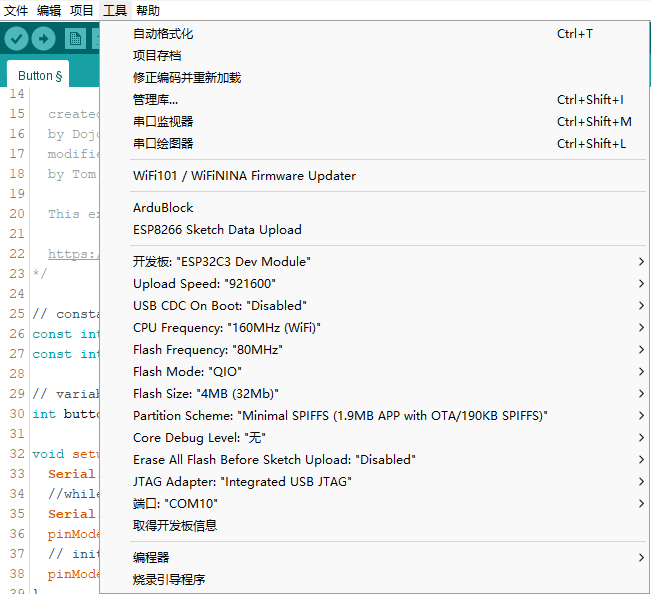Expand the 编程器 programmer submenu

click(x=151, y=558)
